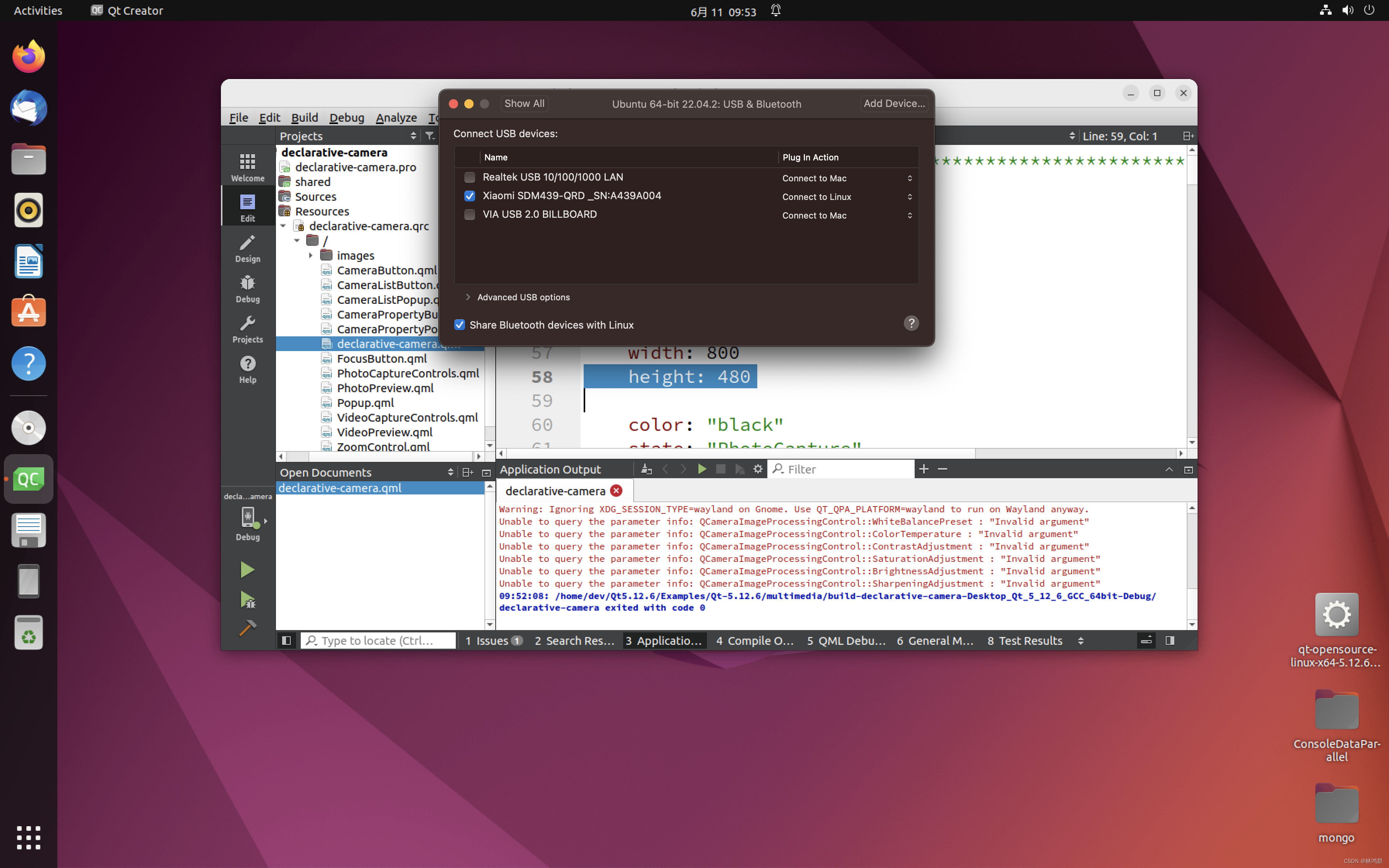This screenshot has width=1389, height=868.
Task: Re-run application in output pane toolbar
Action: [701, 469]
